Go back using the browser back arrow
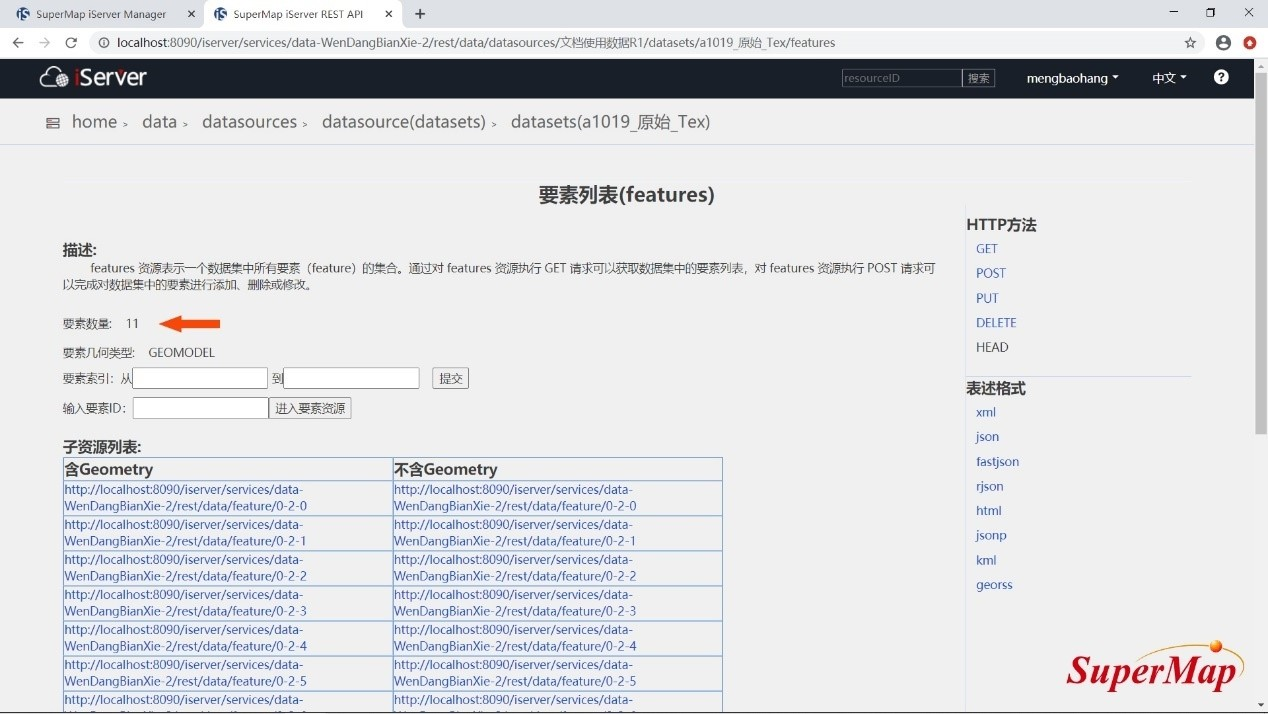 pos(18,43)
